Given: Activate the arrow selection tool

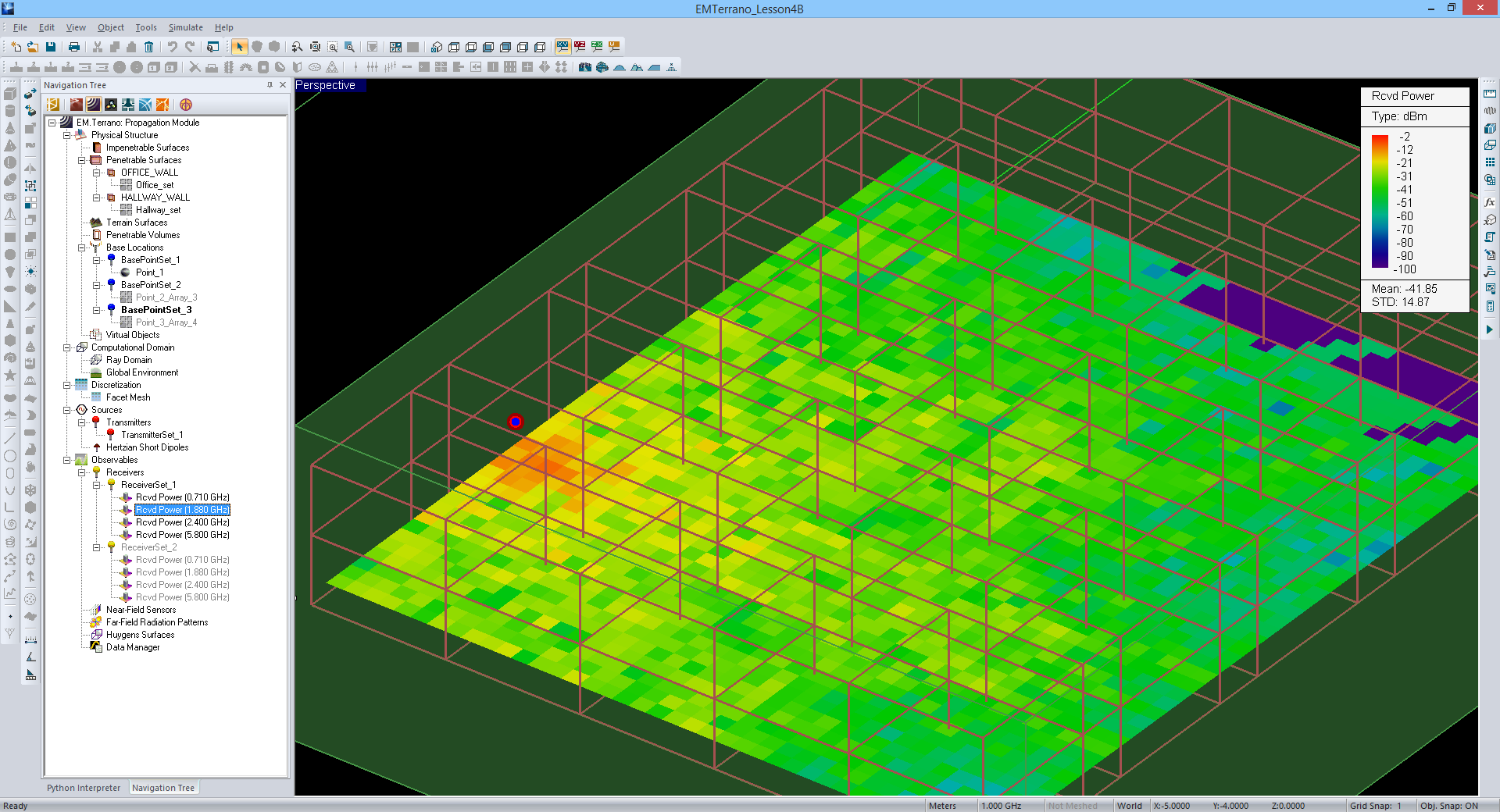Looking at the screenshot, I should [239, 47].
